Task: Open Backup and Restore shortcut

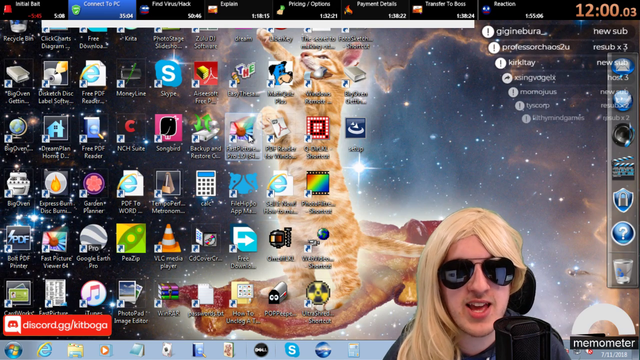Action: [x=206, y=137]
